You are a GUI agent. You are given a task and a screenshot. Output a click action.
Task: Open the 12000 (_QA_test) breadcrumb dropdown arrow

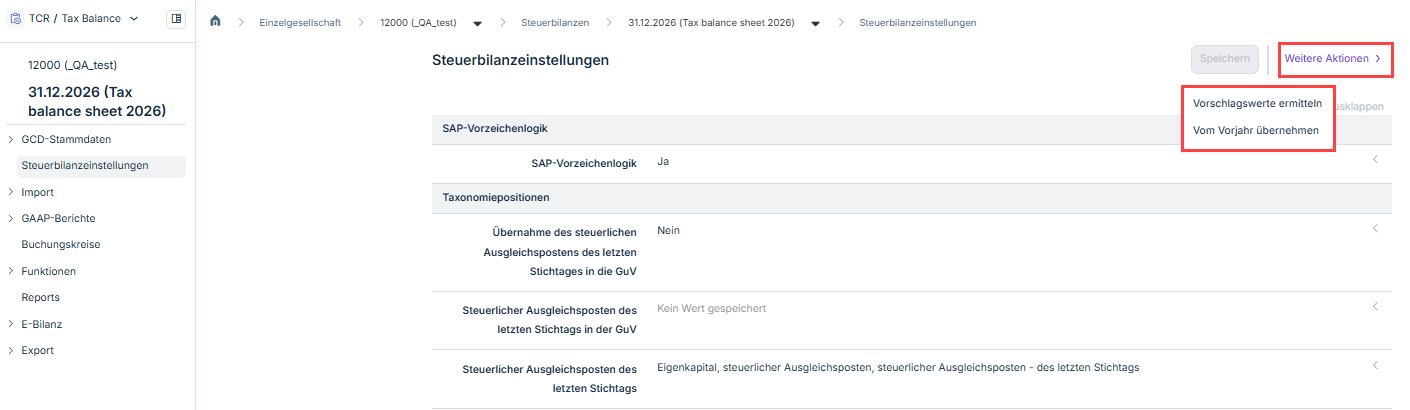coord(477,23)
